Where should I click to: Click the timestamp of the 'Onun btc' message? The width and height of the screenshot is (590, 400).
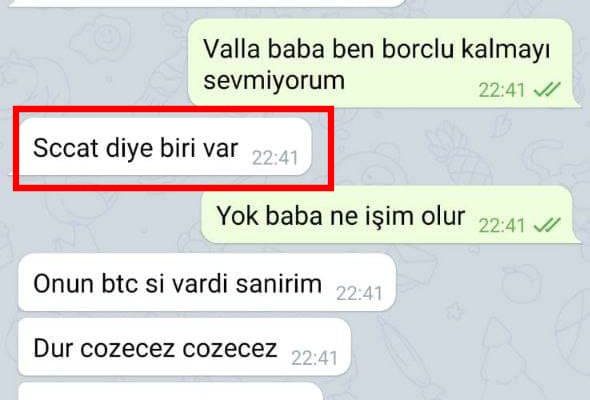click(359, 294)
